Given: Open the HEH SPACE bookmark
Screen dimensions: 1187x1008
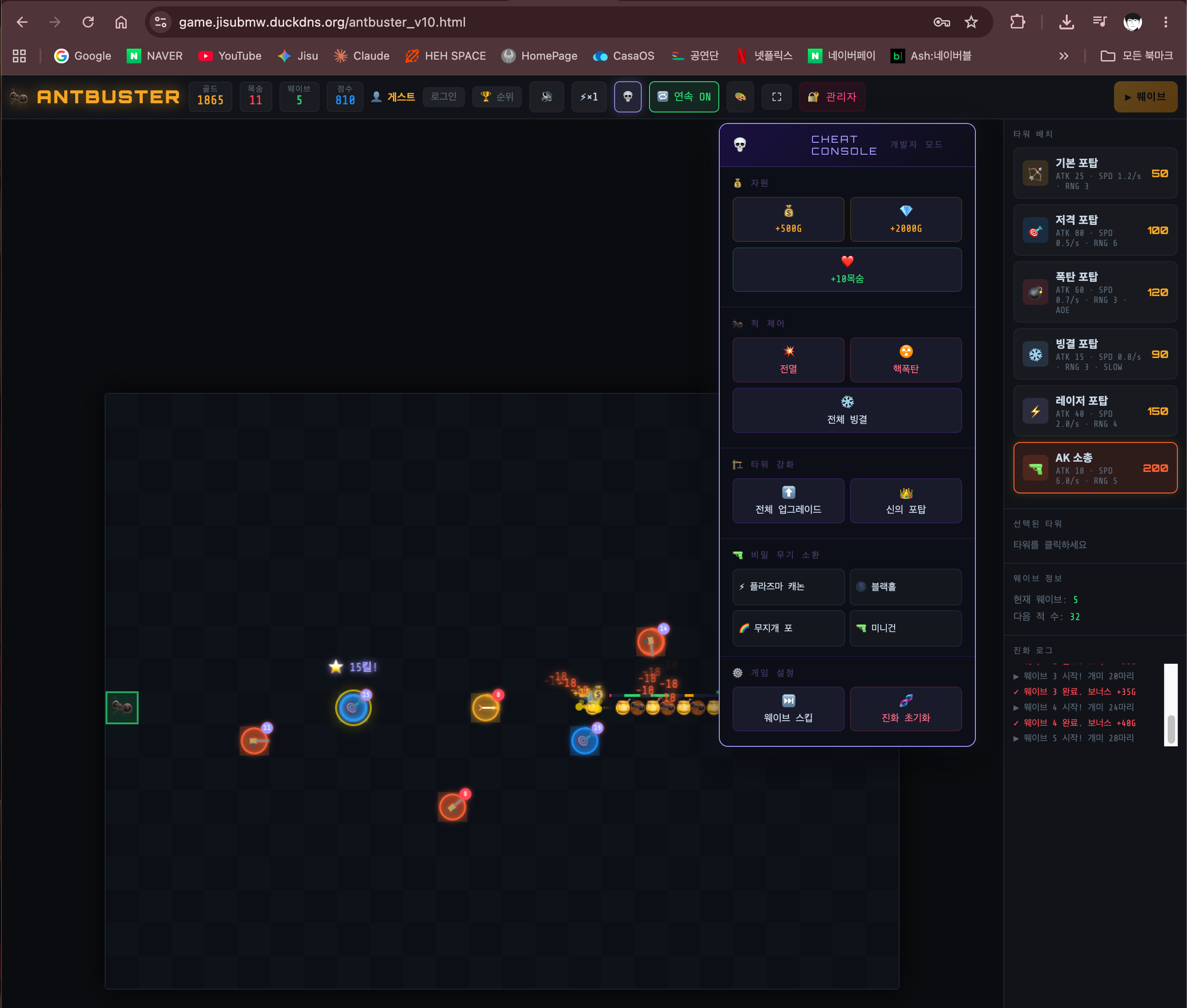Looking at the screenshot, I should [445, 56].
